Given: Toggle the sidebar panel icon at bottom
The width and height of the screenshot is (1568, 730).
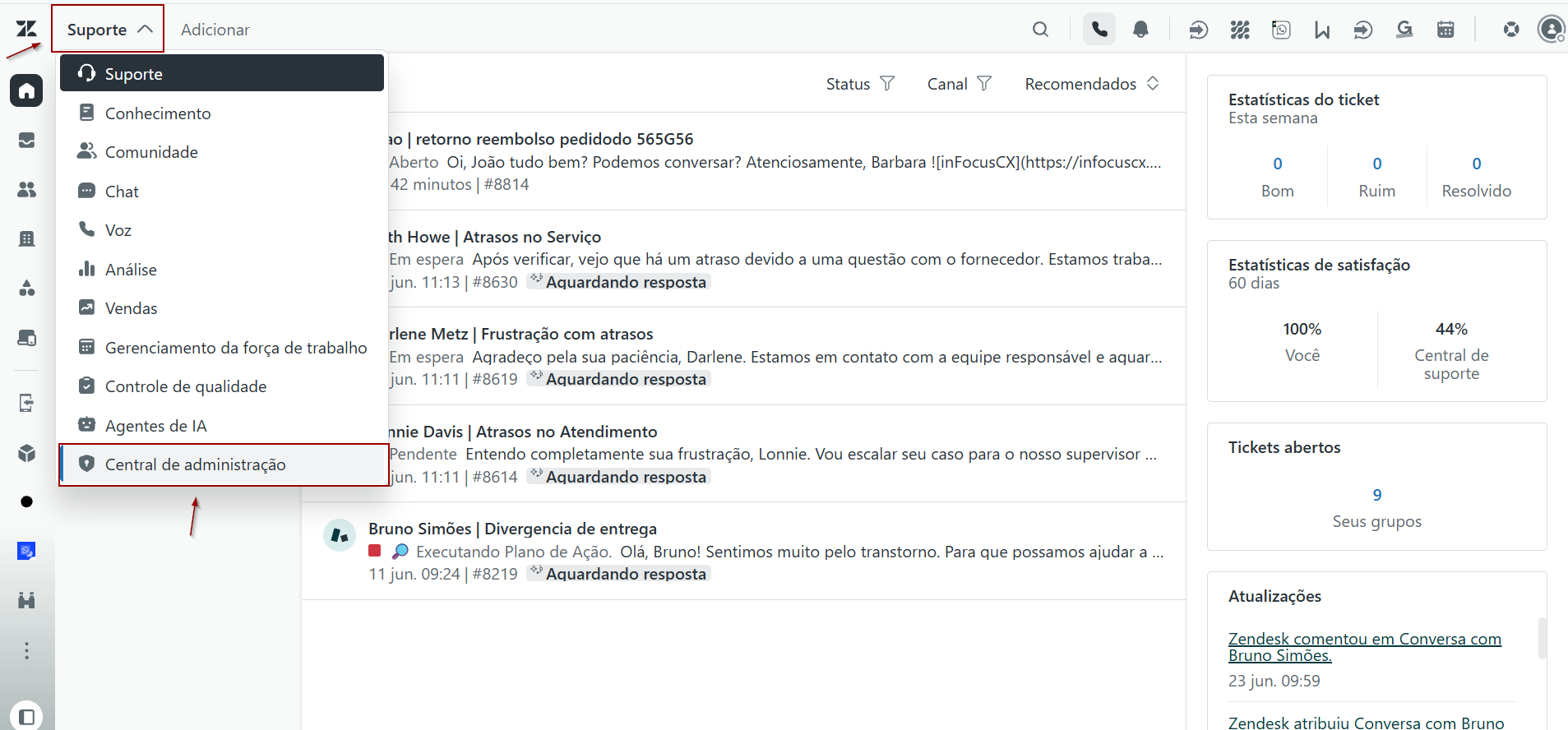Looking at the screenshot, I should pos(26,716).
